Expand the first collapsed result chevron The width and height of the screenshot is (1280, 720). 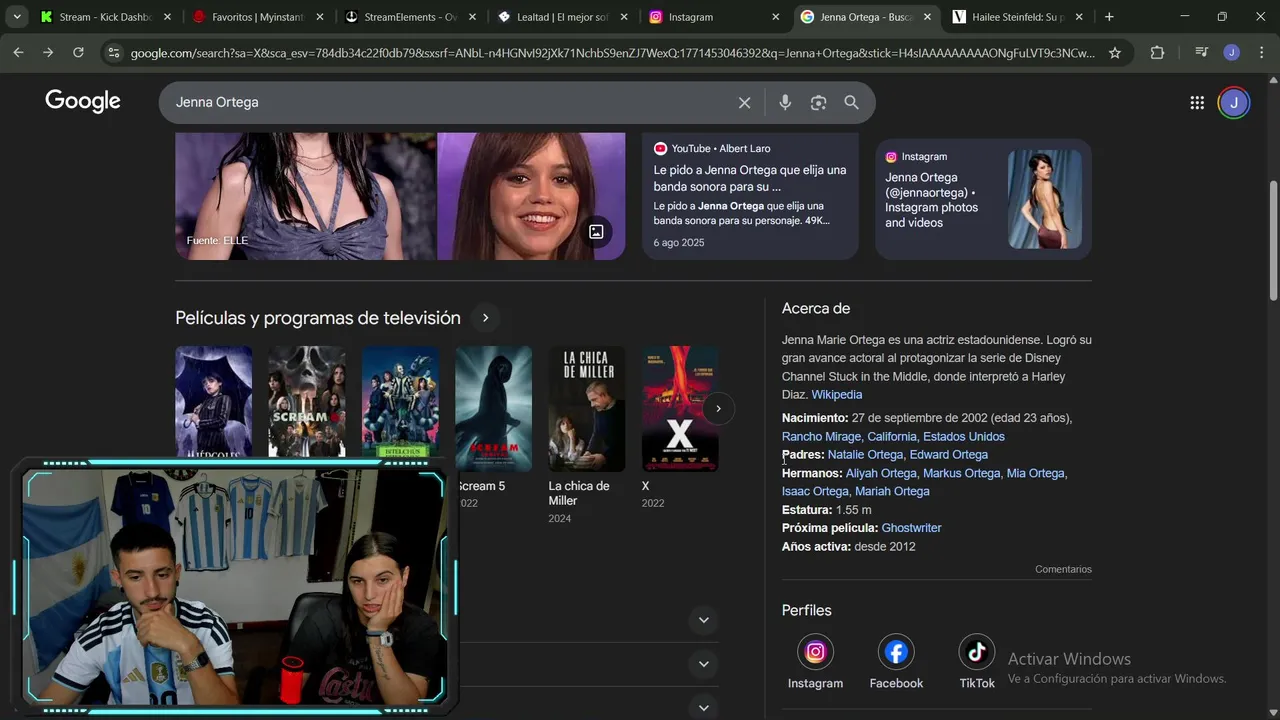pyautogui.click(x=703, y=620)
